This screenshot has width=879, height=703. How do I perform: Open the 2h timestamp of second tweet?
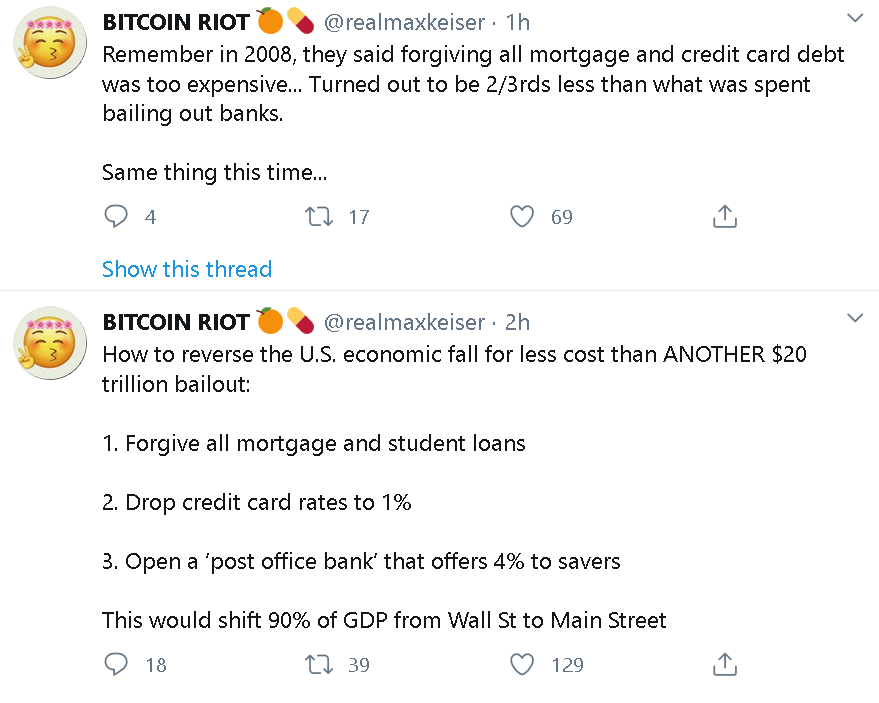[517, 322]
